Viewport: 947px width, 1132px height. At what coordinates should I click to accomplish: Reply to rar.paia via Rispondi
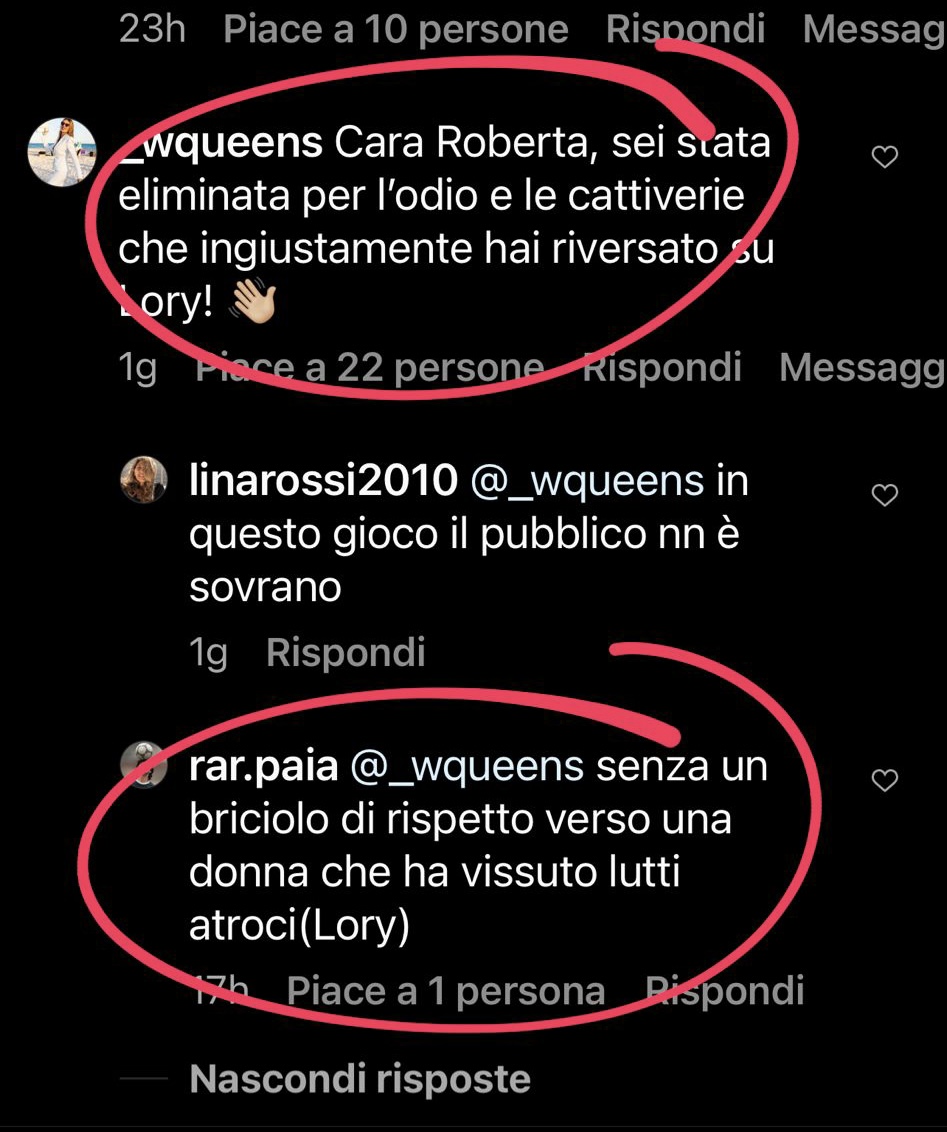724,990
